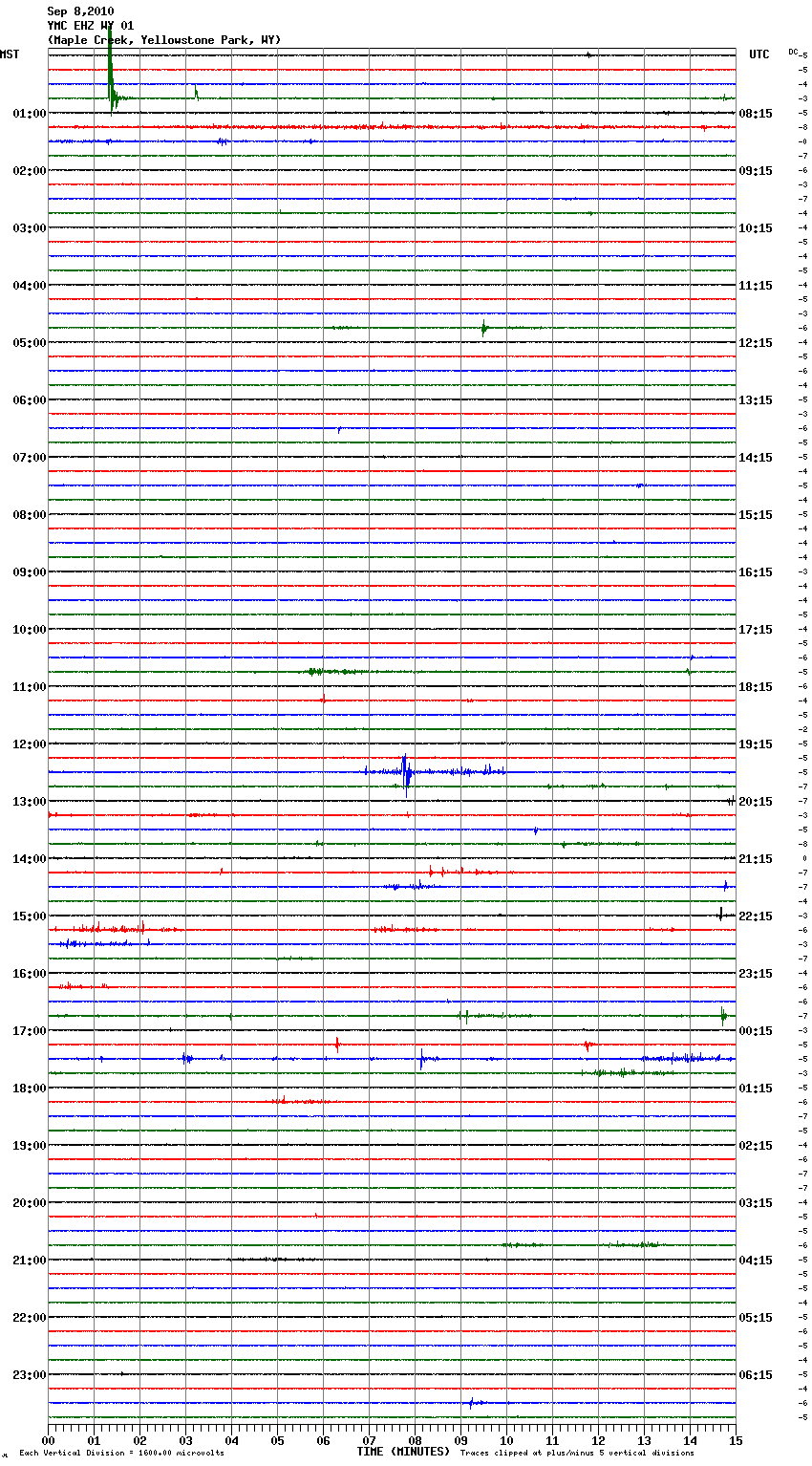Click the minute axis label '00'
This screenshot has height=1466, width=812.
coord(48,1440)
